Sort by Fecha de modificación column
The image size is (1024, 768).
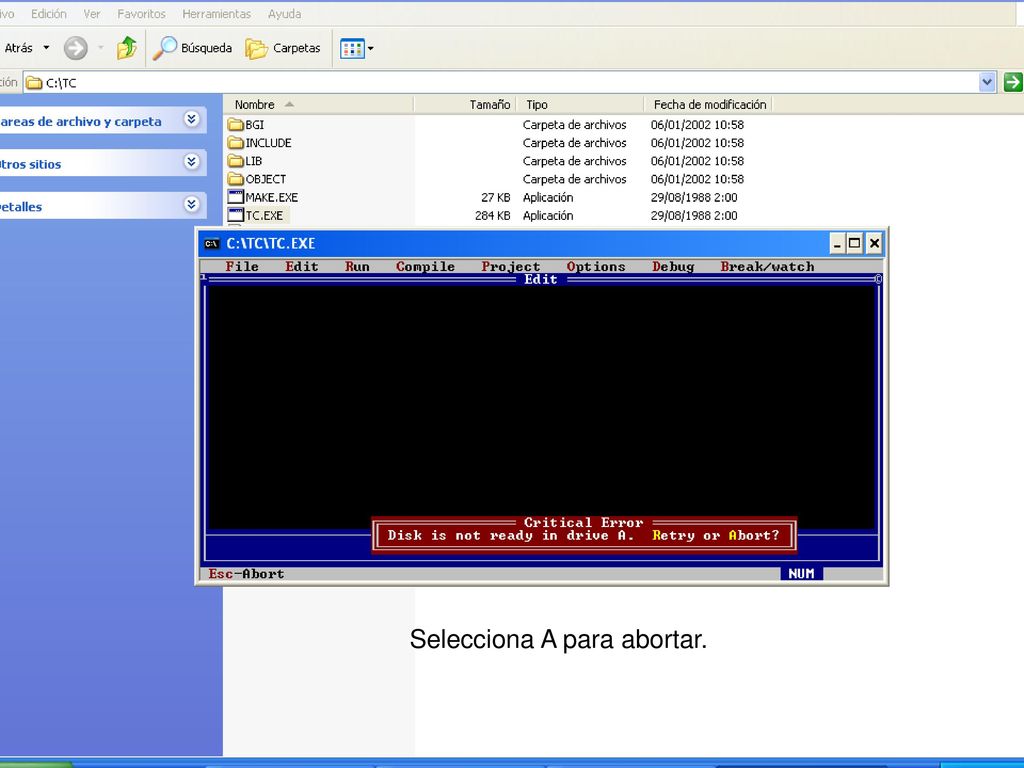pos(708,104)
